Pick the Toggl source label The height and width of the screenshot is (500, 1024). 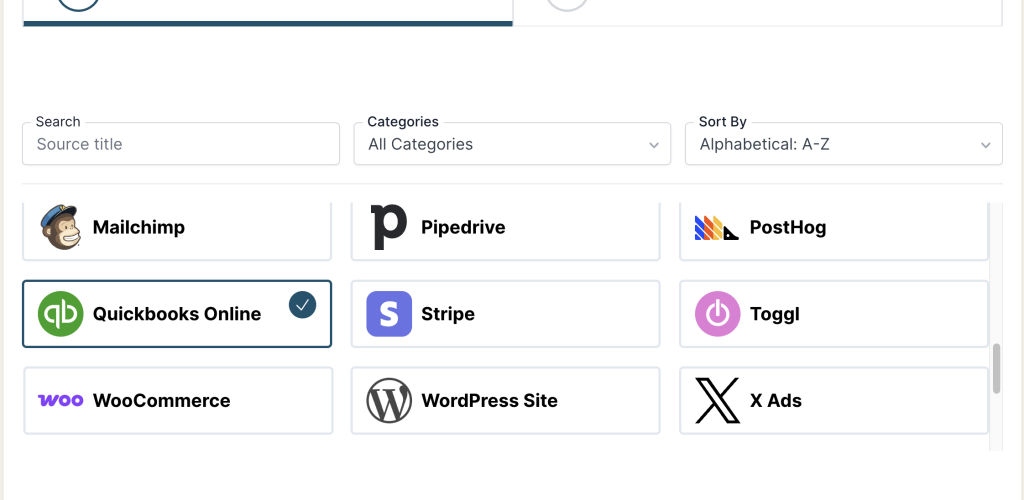[x=775, y=314]
